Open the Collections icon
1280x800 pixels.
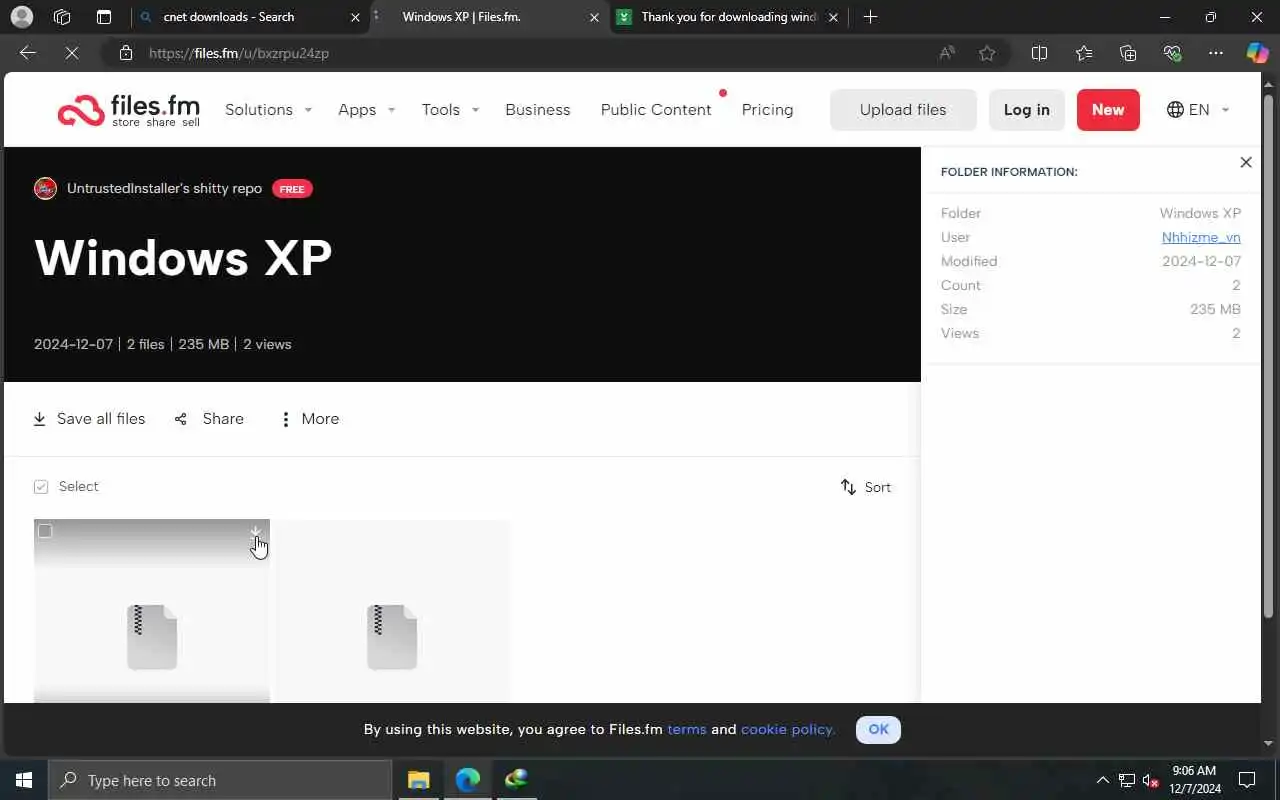(x=1128, y=53)
